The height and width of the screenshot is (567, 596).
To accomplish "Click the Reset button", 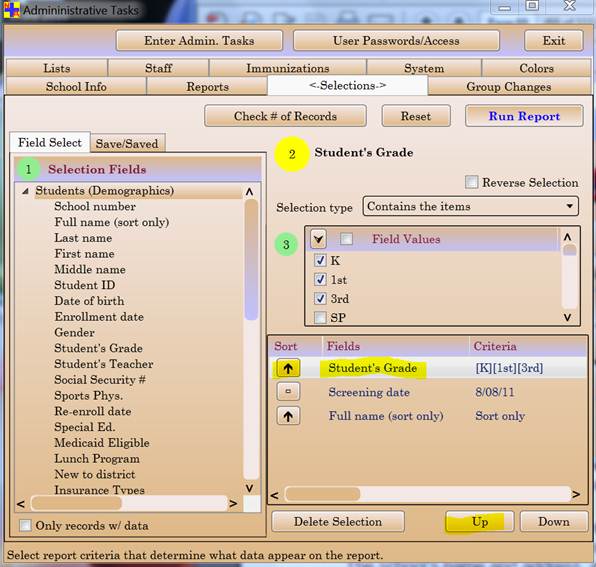I will [416, 116].
